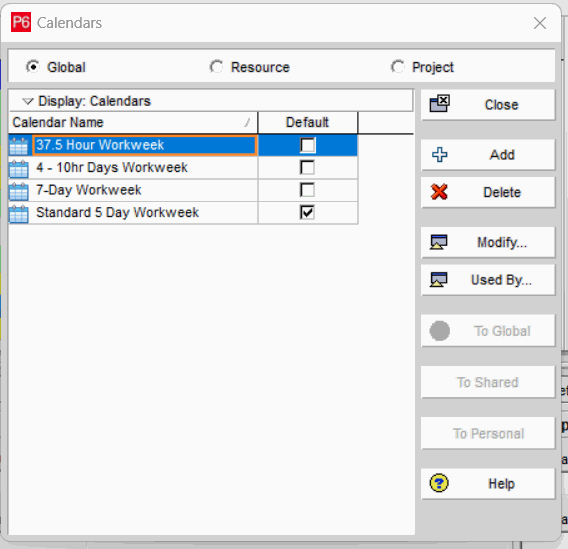Select the Global radio button
568x549 pixels.
[33, 67]
